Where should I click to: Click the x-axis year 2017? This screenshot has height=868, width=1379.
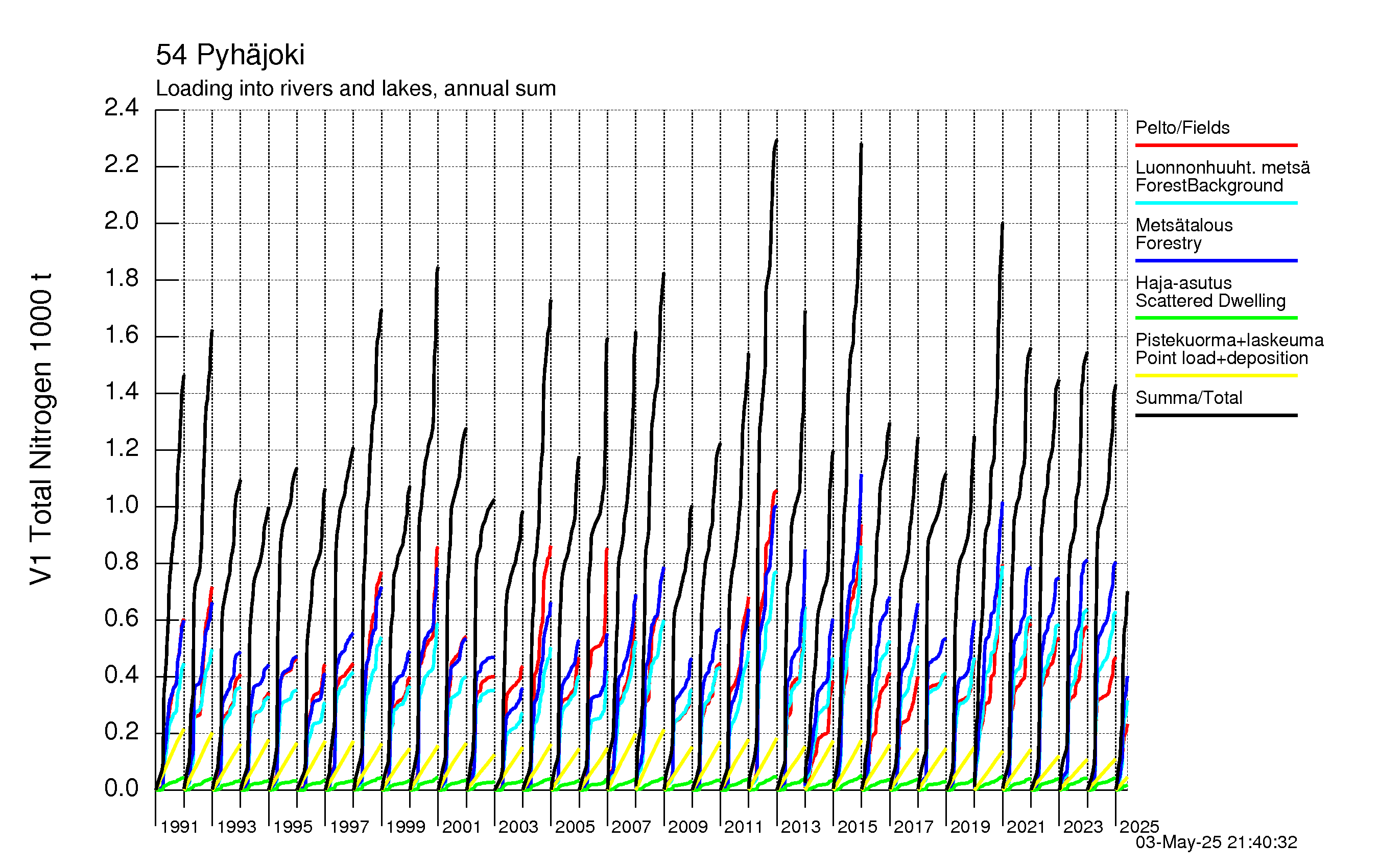coord(913,827)
